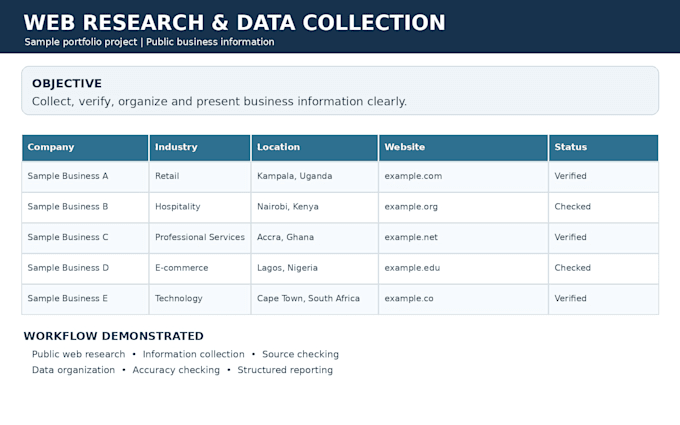Viewport: 680px width, 425px height.
Task: Click the status cell for Sample Business E
Action: pyautogui.click(x=604, y=299)
